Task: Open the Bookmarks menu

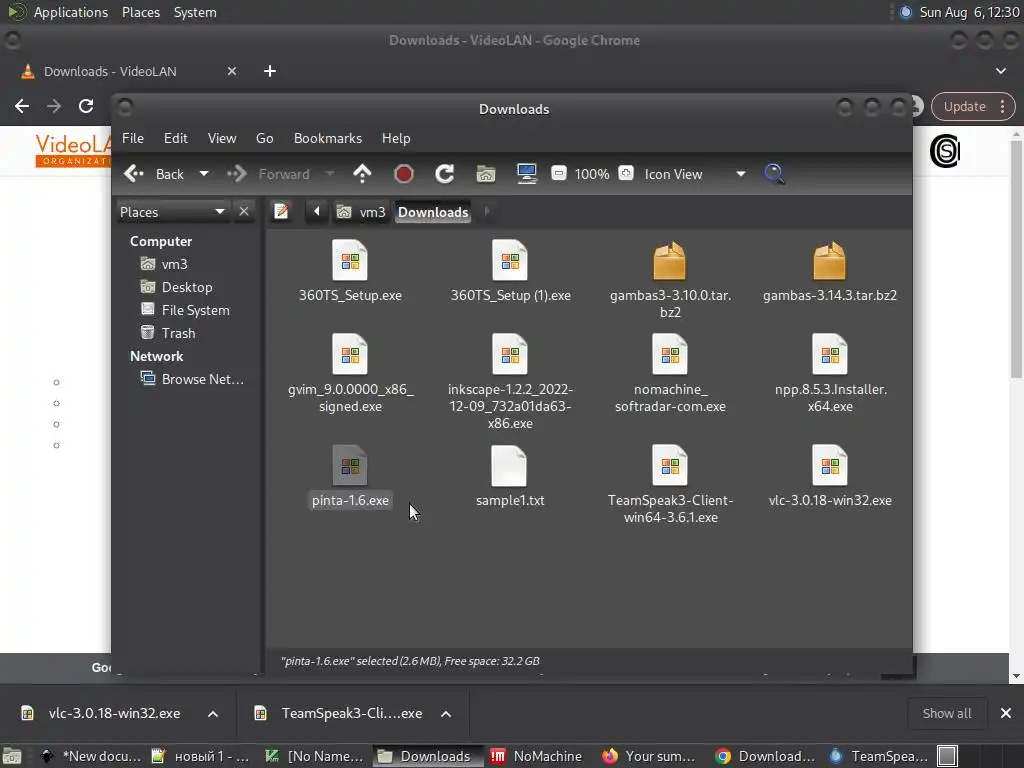Action: click(328, 138)
